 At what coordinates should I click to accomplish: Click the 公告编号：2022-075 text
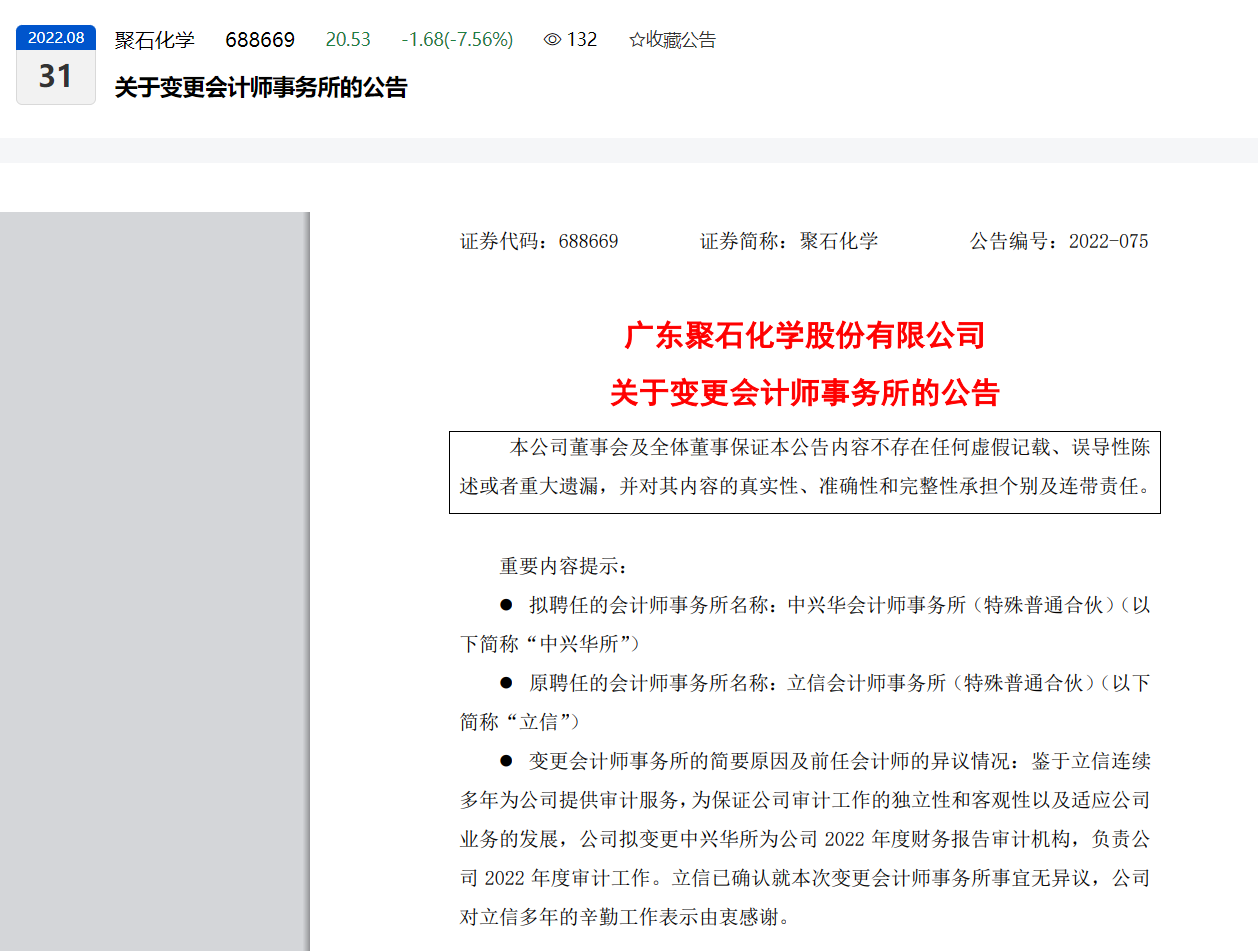click(x=1059, y=241)
